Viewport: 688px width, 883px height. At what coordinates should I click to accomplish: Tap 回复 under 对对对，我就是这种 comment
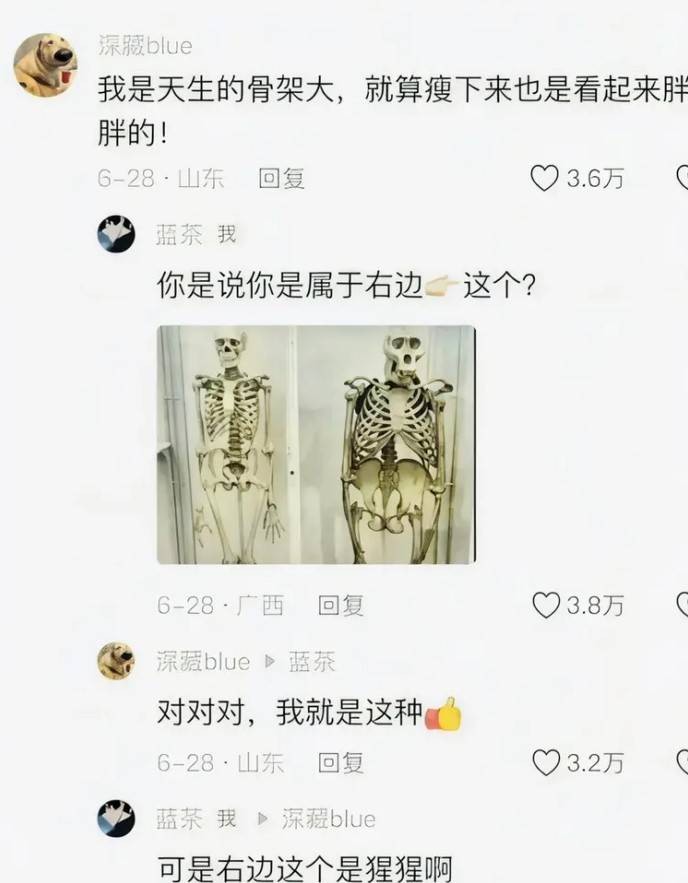click(x=341, y=762)
